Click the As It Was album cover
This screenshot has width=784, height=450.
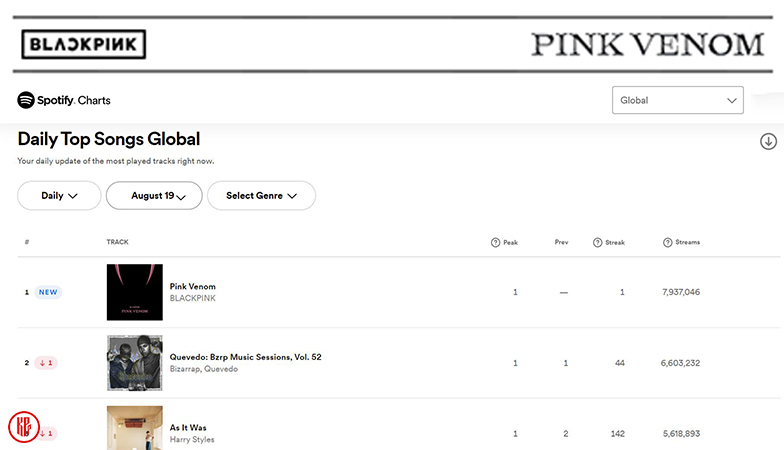134,428
